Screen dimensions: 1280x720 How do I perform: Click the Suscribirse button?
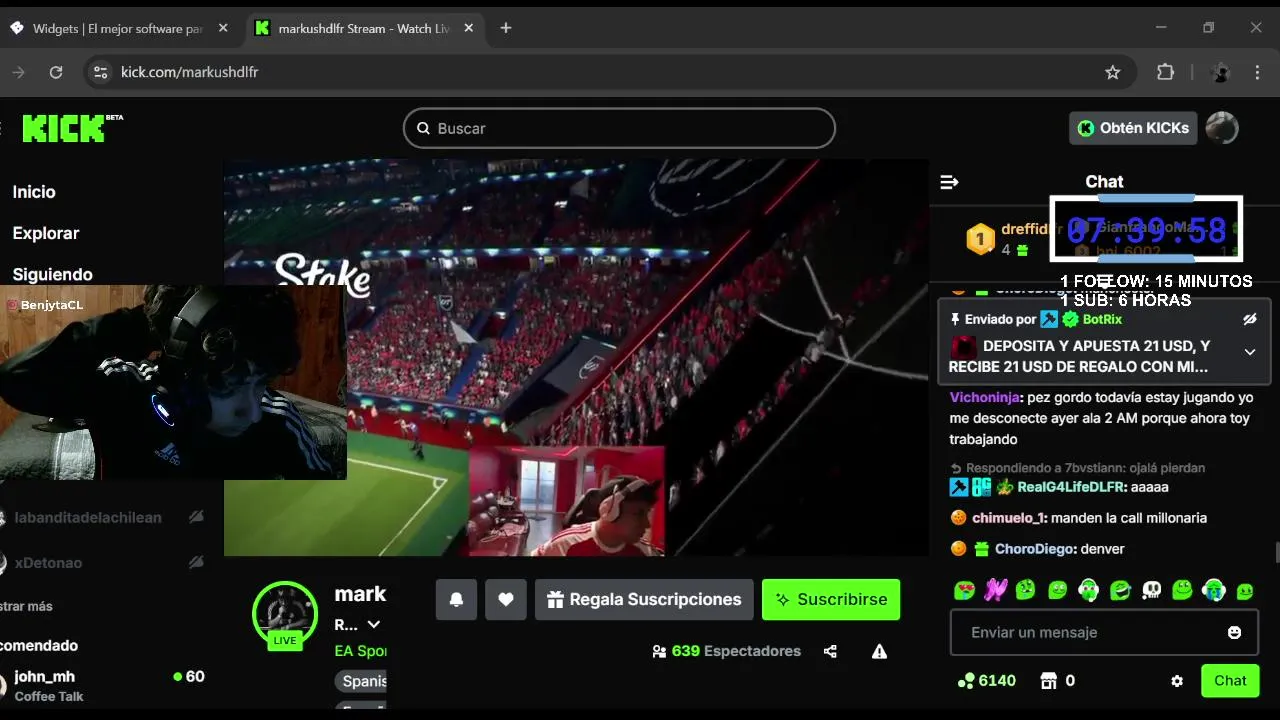point(831,600)
